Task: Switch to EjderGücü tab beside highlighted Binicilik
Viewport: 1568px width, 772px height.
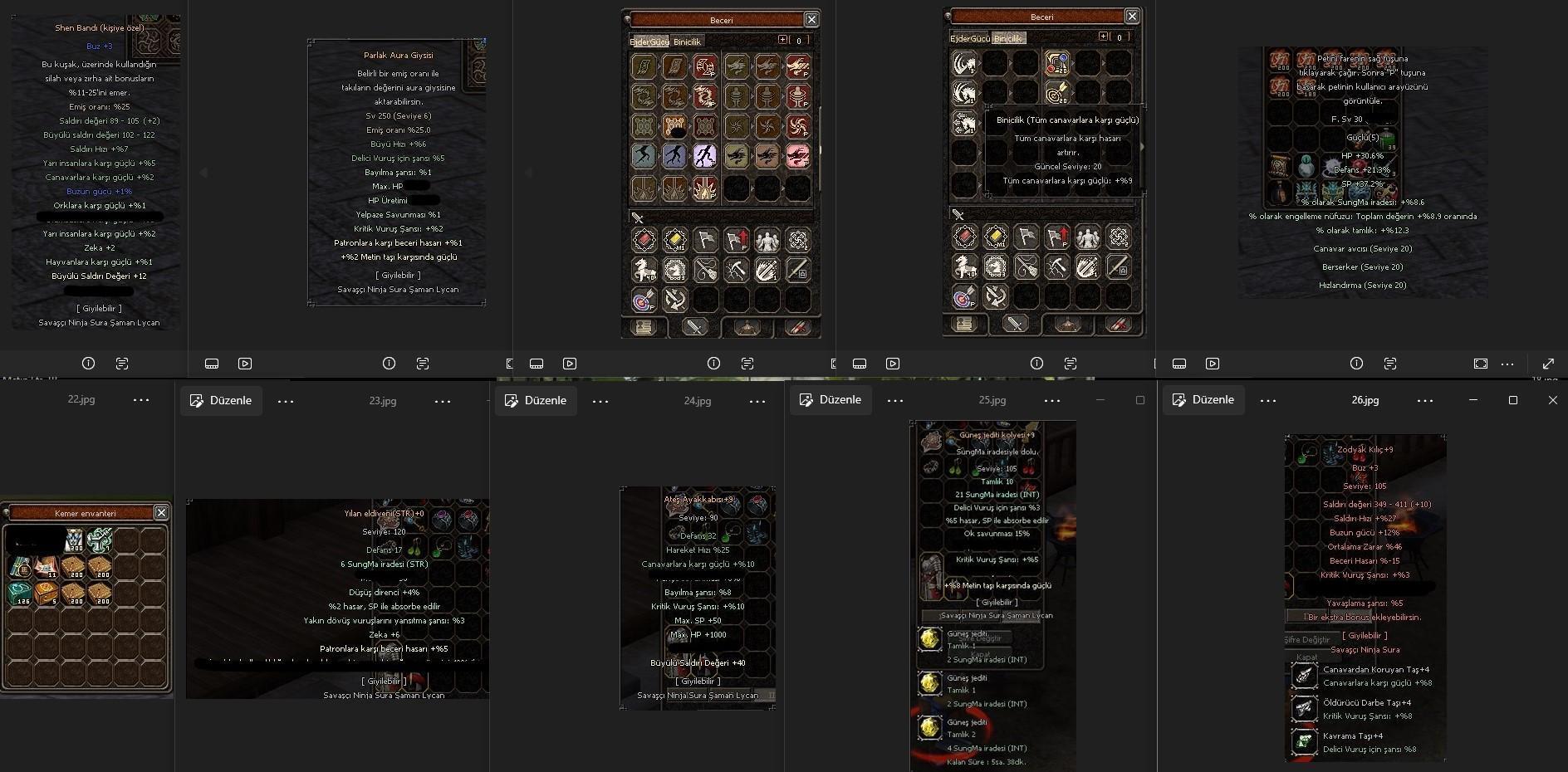Action: coord(969,39)
